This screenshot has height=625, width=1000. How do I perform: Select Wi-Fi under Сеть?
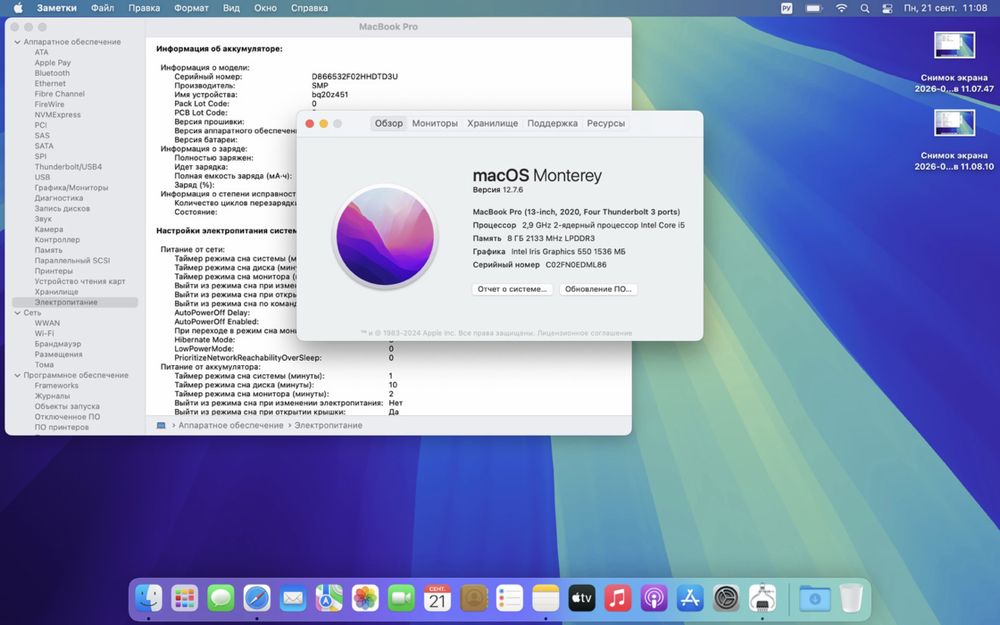tap(44, 334)
